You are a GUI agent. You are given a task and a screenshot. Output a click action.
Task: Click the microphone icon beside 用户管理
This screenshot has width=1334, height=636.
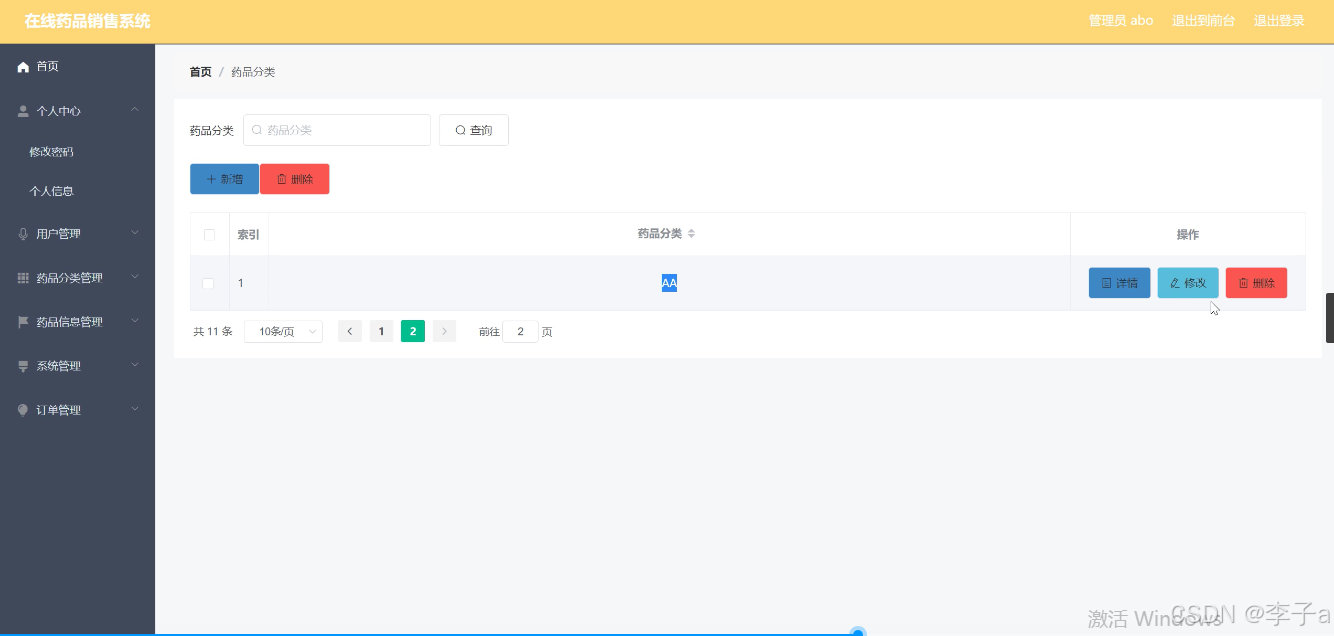(23, 234)
